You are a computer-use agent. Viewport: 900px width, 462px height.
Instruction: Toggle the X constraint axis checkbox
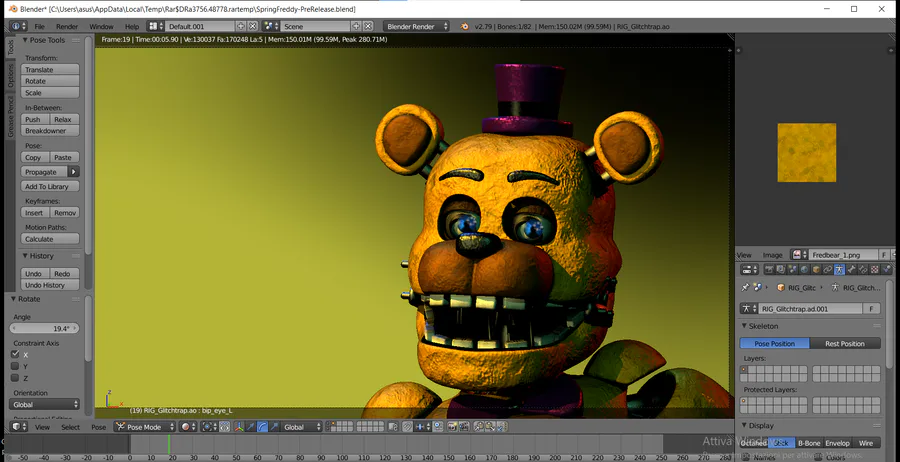tap(15, 354)
